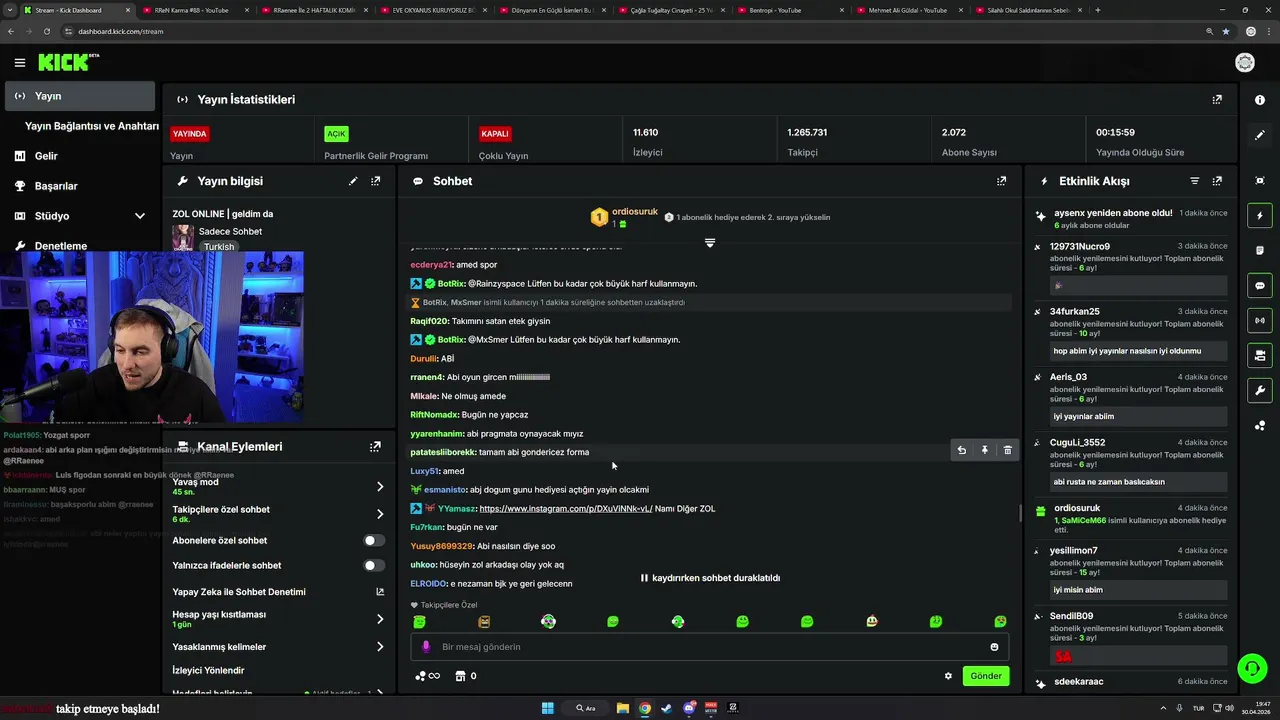
Task: Pop out the Sohbet chat panel
Action: click(1001, 181)
